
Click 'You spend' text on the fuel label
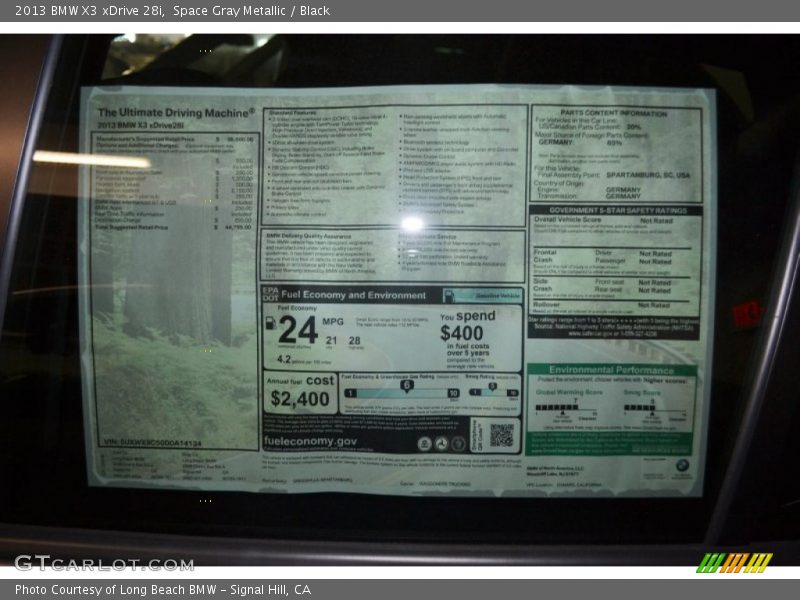click(467, 316)
